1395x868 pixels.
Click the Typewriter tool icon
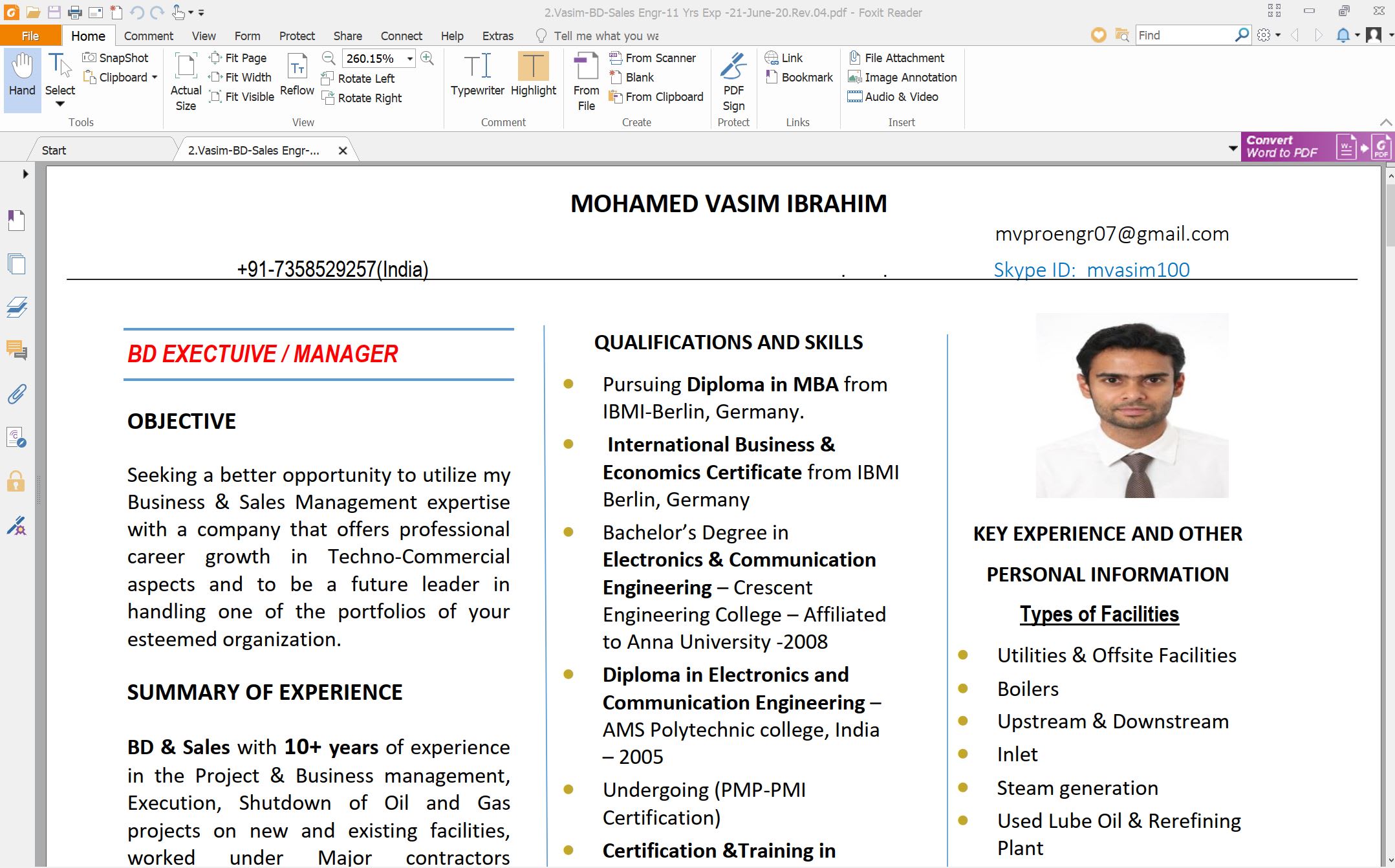pos(477,68)
